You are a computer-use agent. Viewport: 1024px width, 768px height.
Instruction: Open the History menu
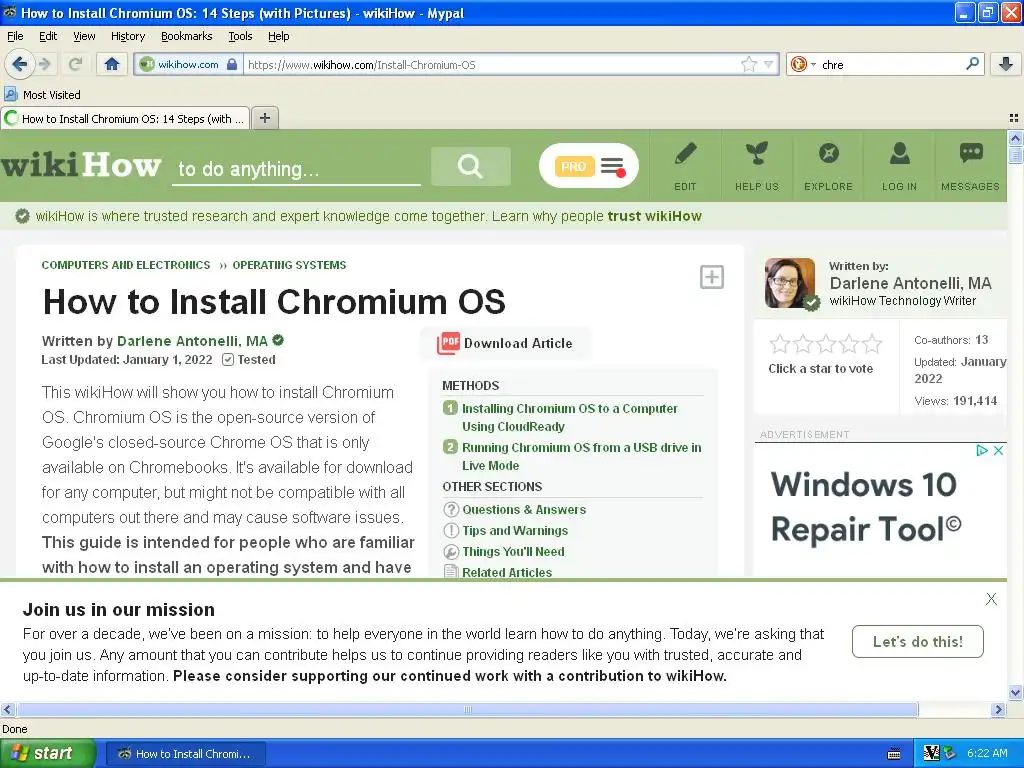click(128, 36)
